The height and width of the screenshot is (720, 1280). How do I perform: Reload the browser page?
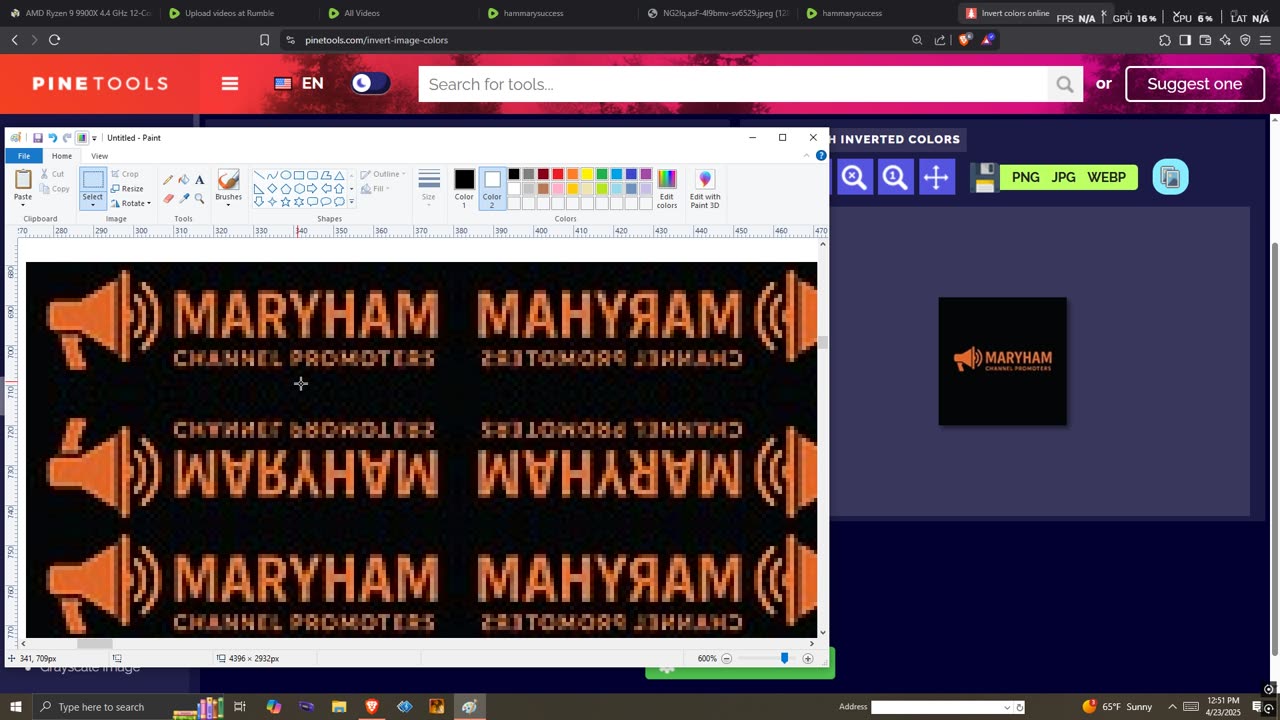(54, 40)
